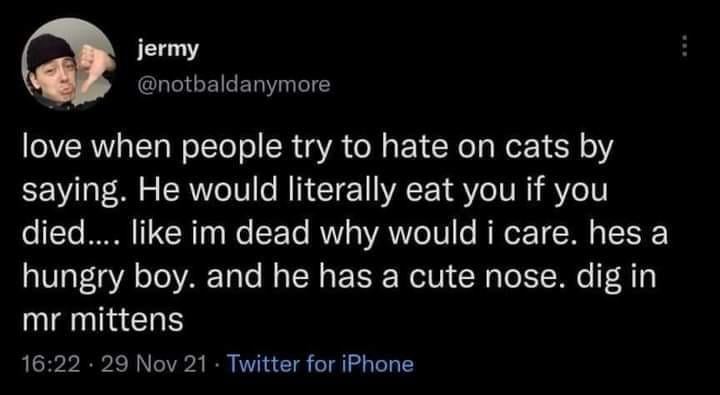The image size is (720, 395).
Task: Click the tweet line starting "saying. He would"
Action: tap(315, 192)
